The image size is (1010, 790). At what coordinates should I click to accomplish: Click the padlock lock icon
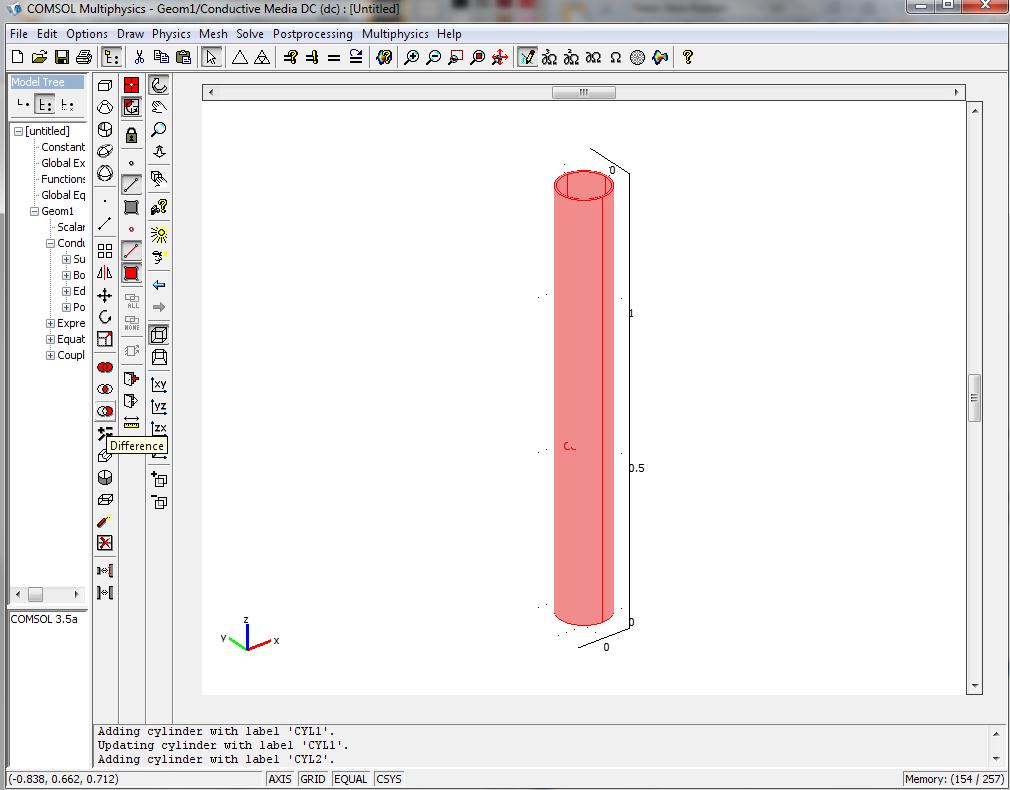point(131,135)
